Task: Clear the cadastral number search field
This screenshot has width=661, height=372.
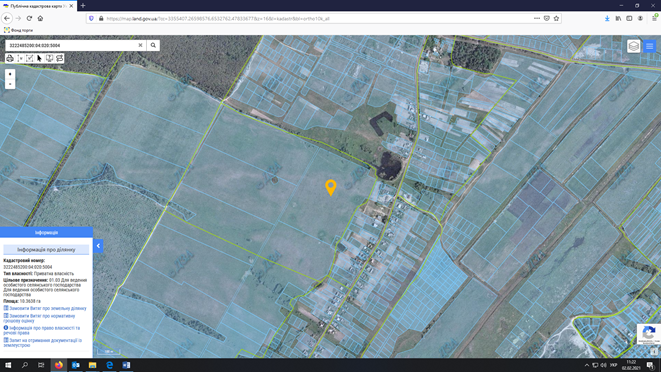Action: (x=140, y=45)
